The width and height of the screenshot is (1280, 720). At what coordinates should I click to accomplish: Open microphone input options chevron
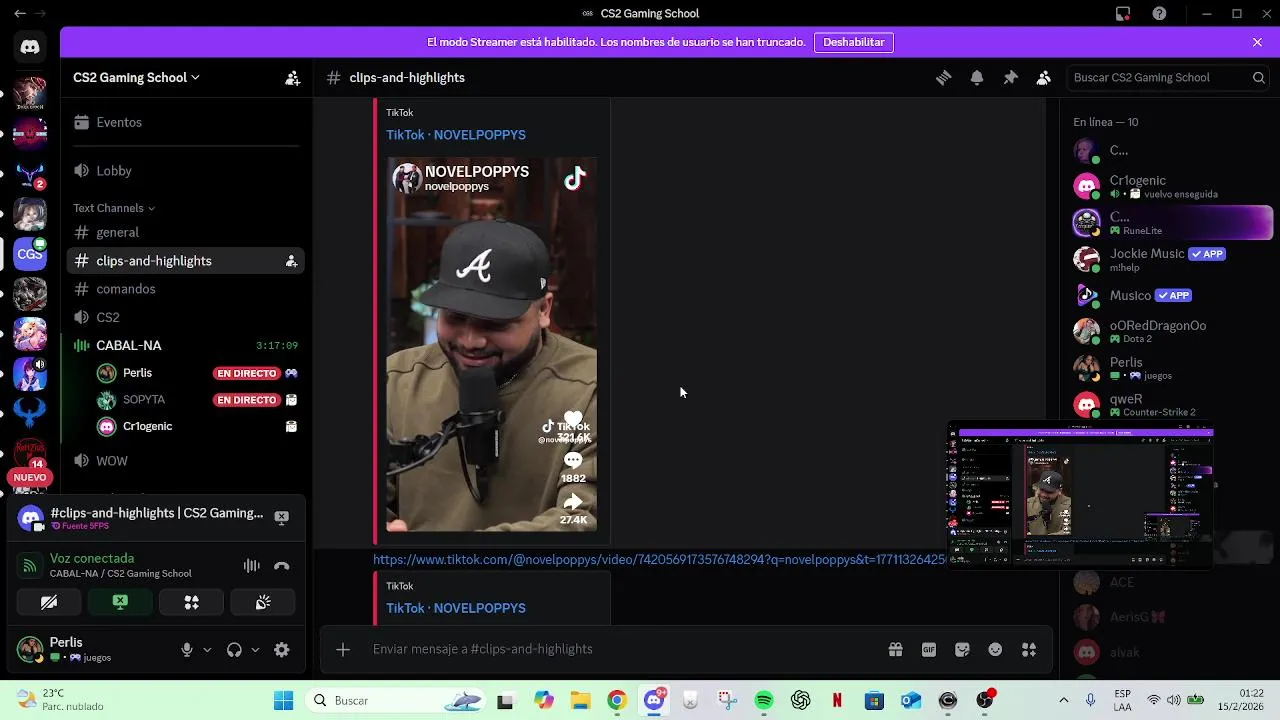tap(207, 650)
